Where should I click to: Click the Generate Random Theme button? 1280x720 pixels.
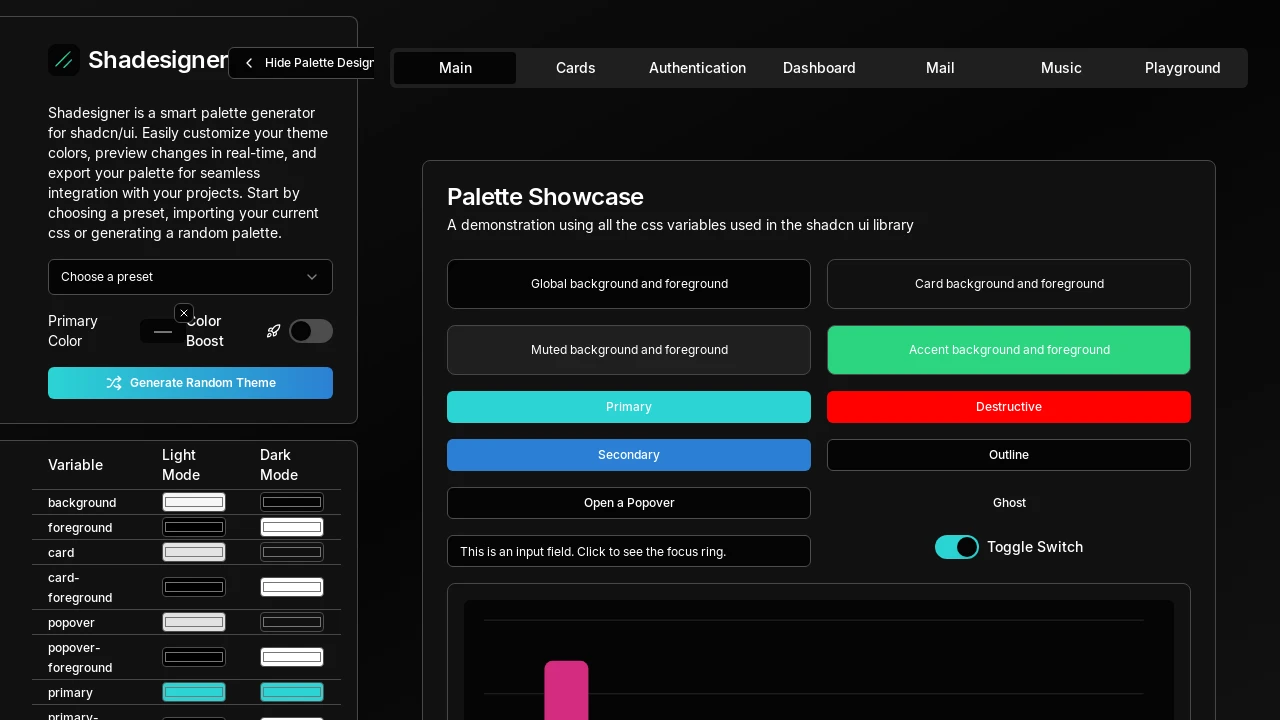pyautogui.click(x=190, y=383)
